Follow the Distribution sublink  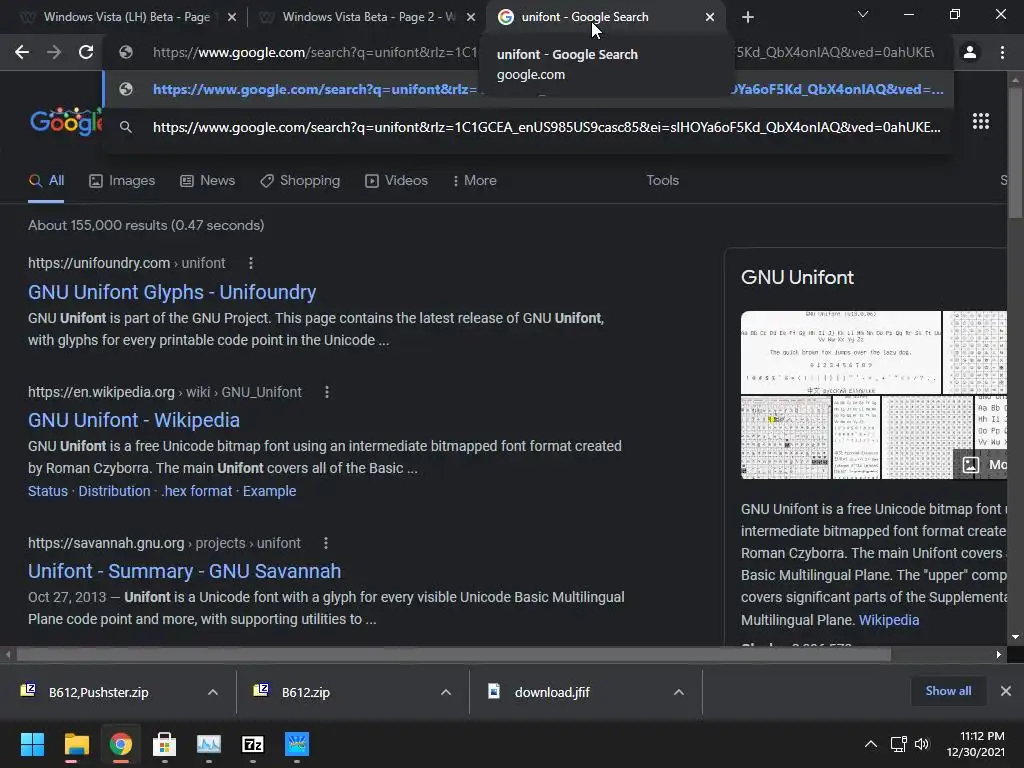click(x=114, y=491)
